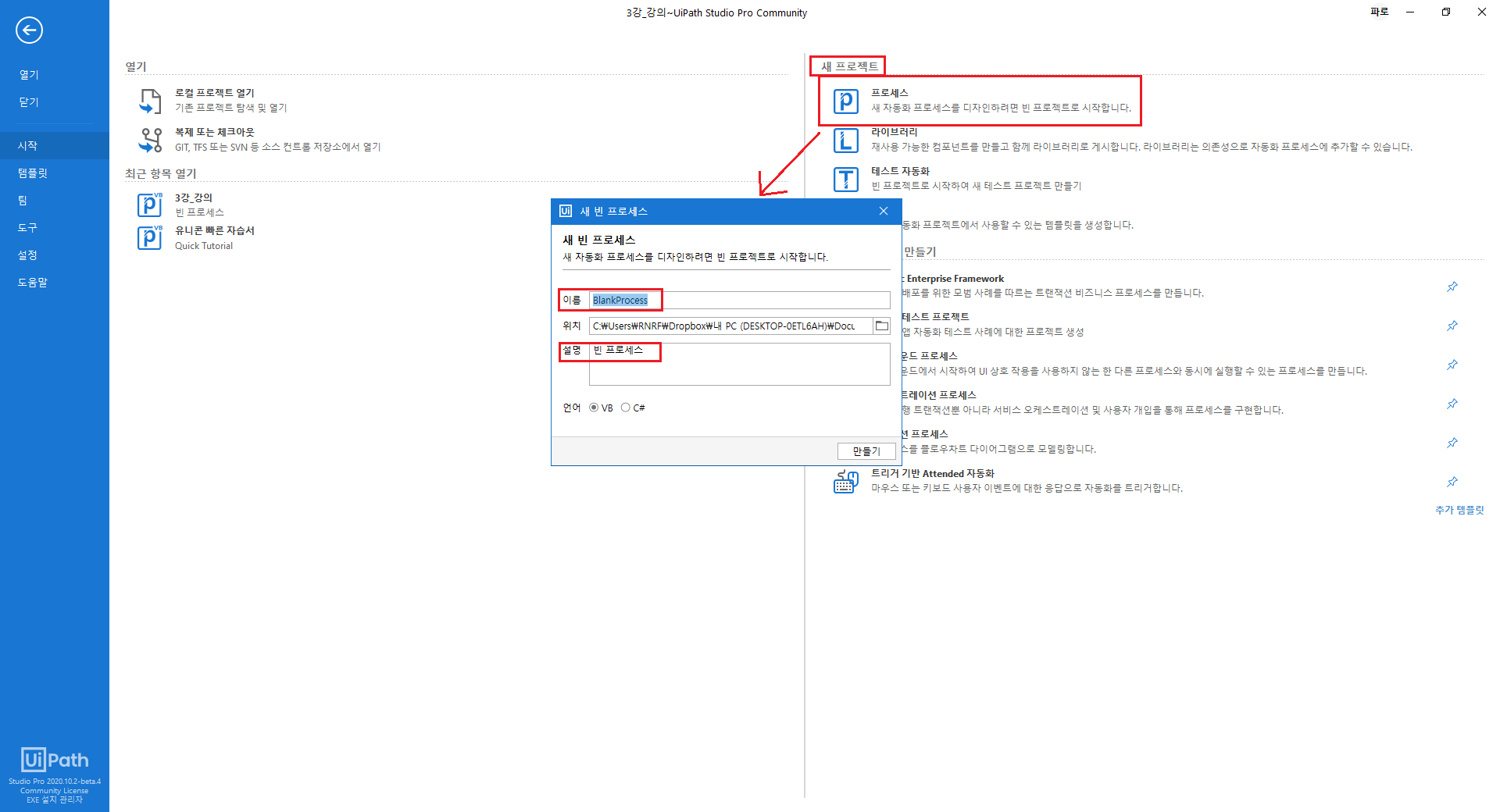Select the 트리거 기반 Attended 자동화 title
The width and height of the screenshot is (1500, 812).
tap(933, 473)
